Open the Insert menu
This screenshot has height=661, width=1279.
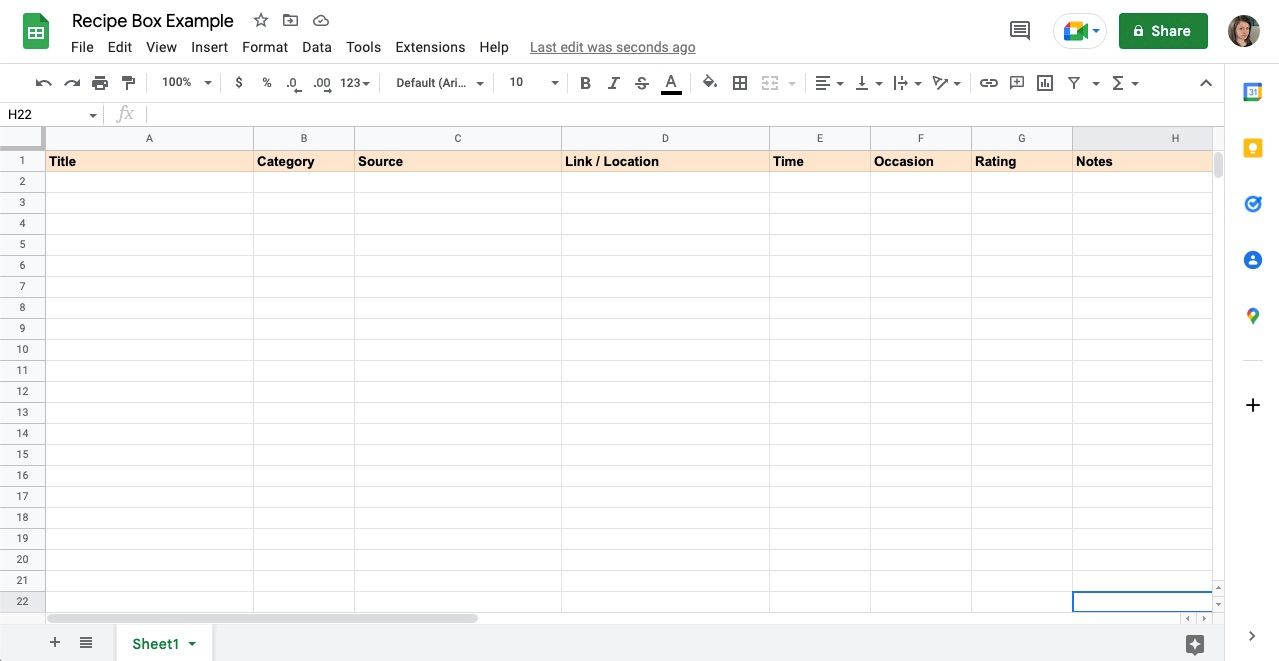[x=210, y=47]
